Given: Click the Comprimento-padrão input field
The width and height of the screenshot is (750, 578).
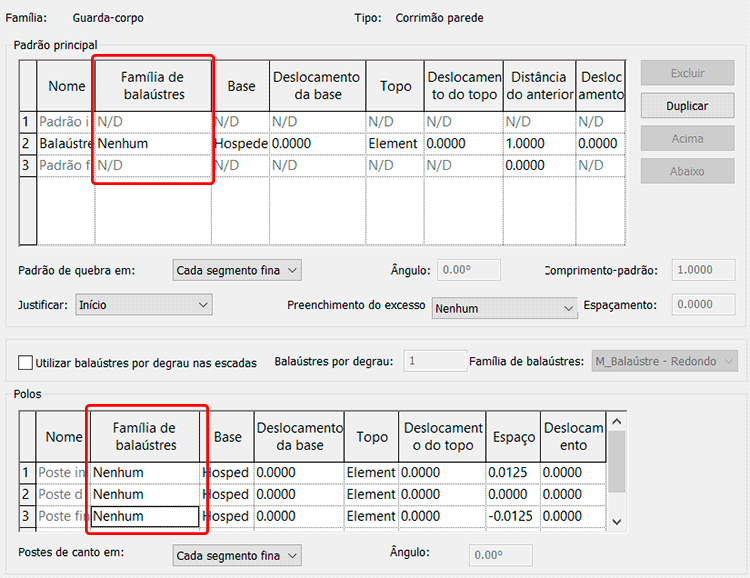Looking at the screenshot, I should [x=704, y=270].
